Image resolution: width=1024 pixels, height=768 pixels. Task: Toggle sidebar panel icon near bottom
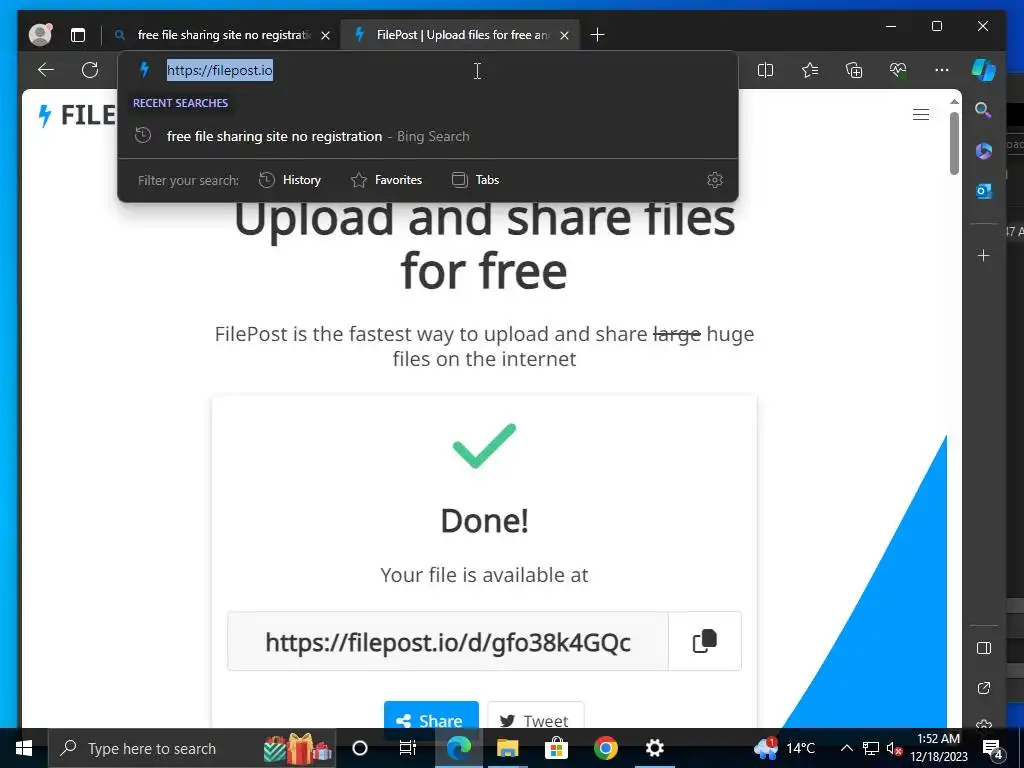(x=984, y=648)
